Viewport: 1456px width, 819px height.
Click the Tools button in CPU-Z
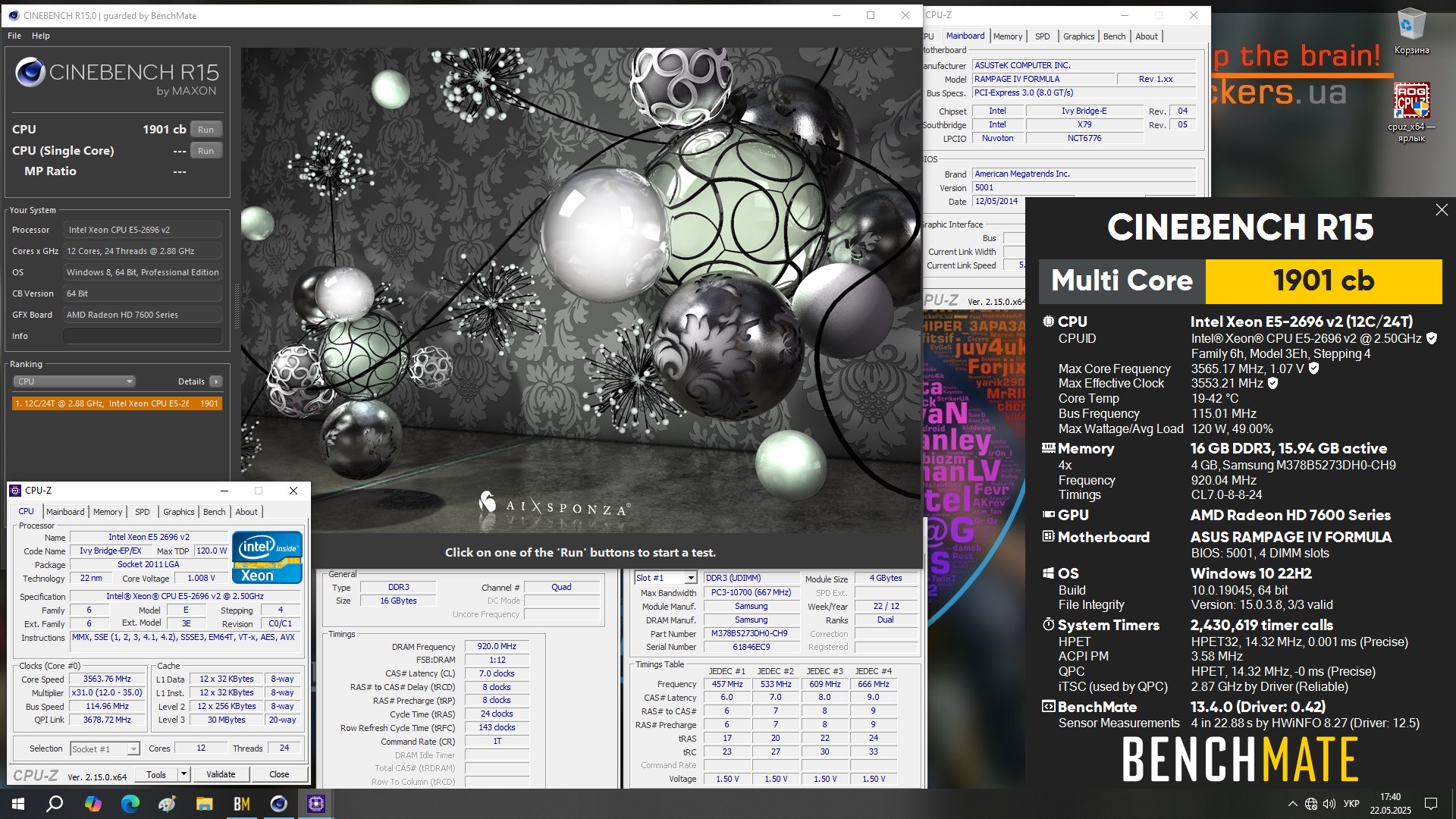(156, 774)
